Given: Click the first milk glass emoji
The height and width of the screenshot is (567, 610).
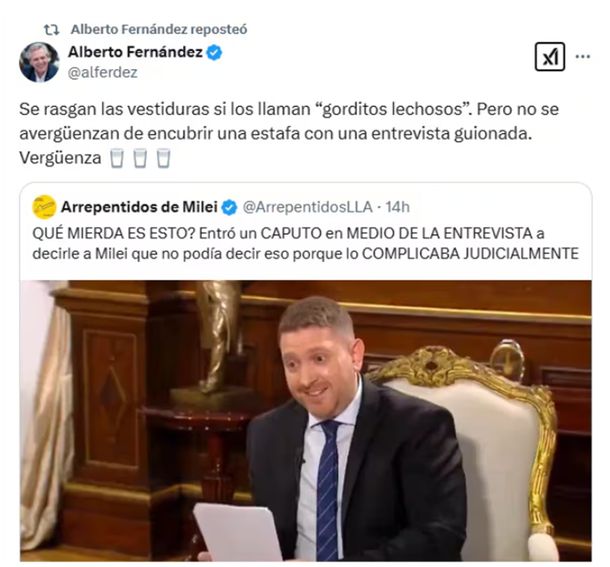Looking at the screenshot, I should coord(117,158).
